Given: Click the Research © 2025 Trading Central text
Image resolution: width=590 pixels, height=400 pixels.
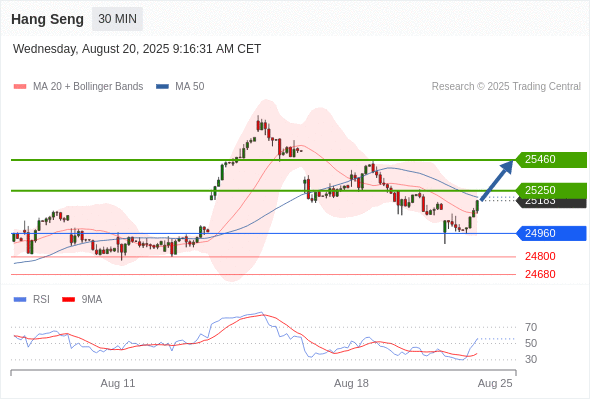Looking at the screenshot, I should click(x=506, y=86).
